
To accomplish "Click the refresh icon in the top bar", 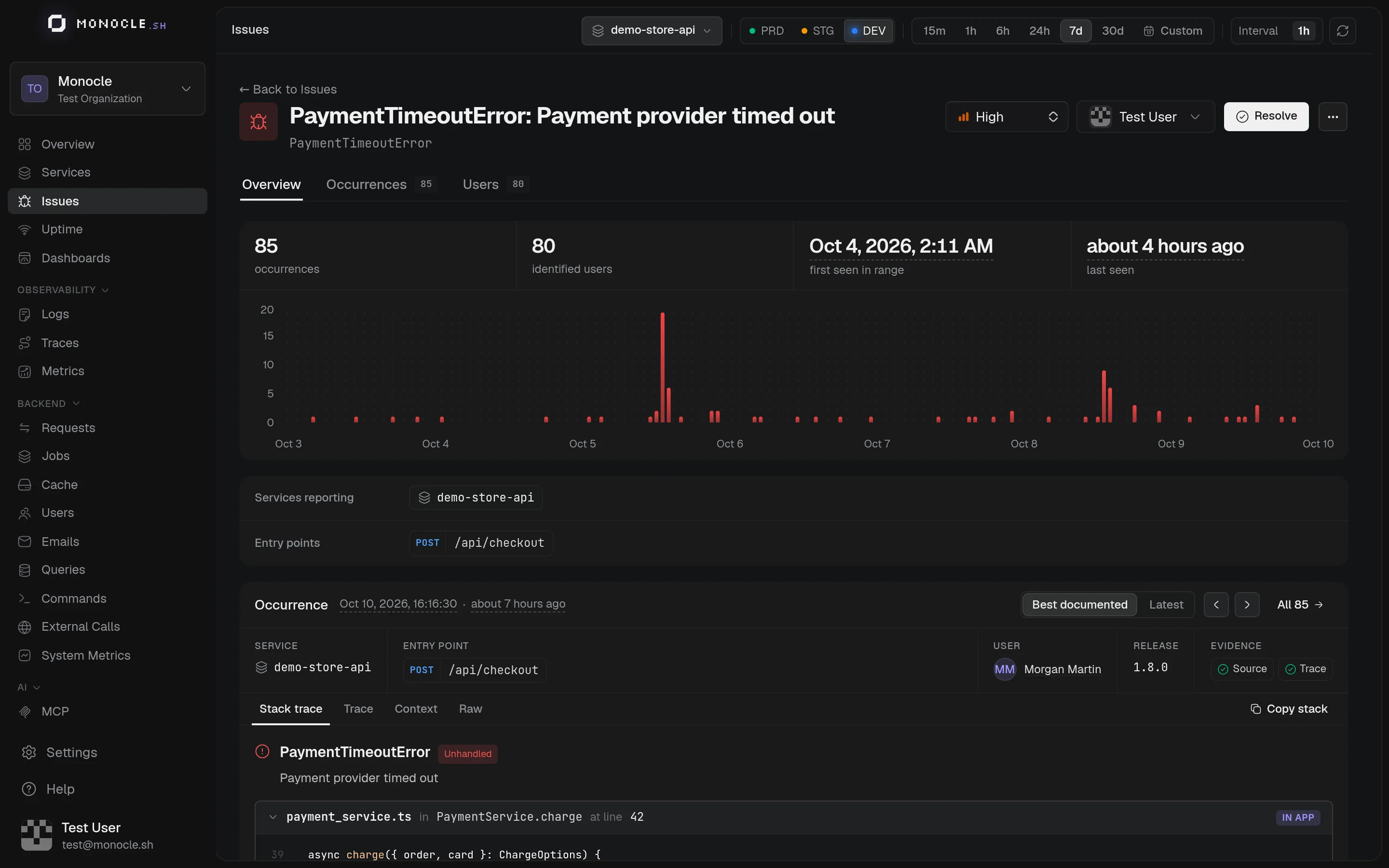I will (x=1342, y=30).
